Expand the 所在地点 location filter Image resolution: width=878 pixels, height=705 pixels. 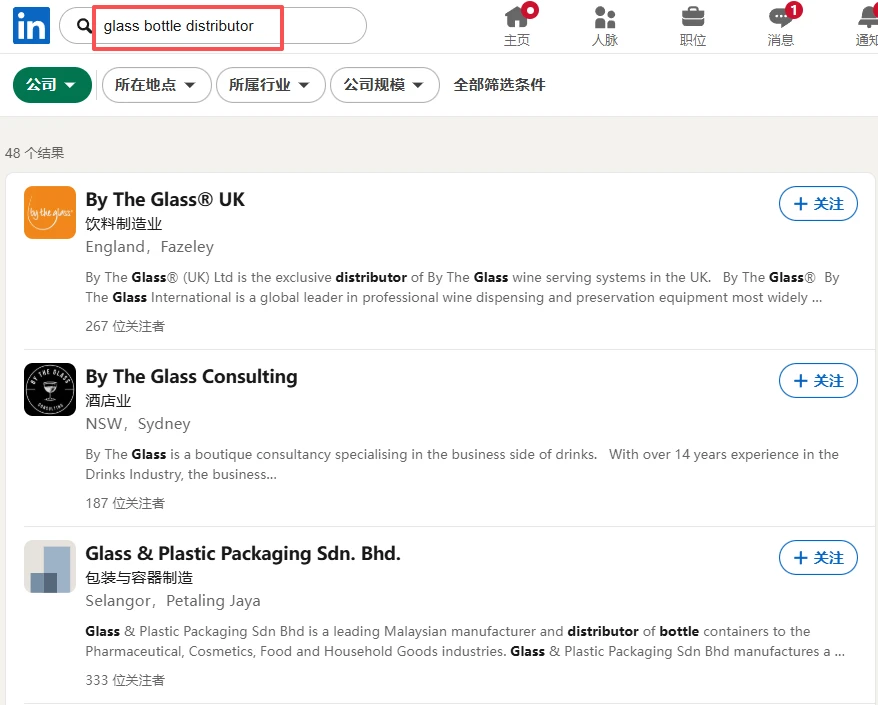(157, 85)
